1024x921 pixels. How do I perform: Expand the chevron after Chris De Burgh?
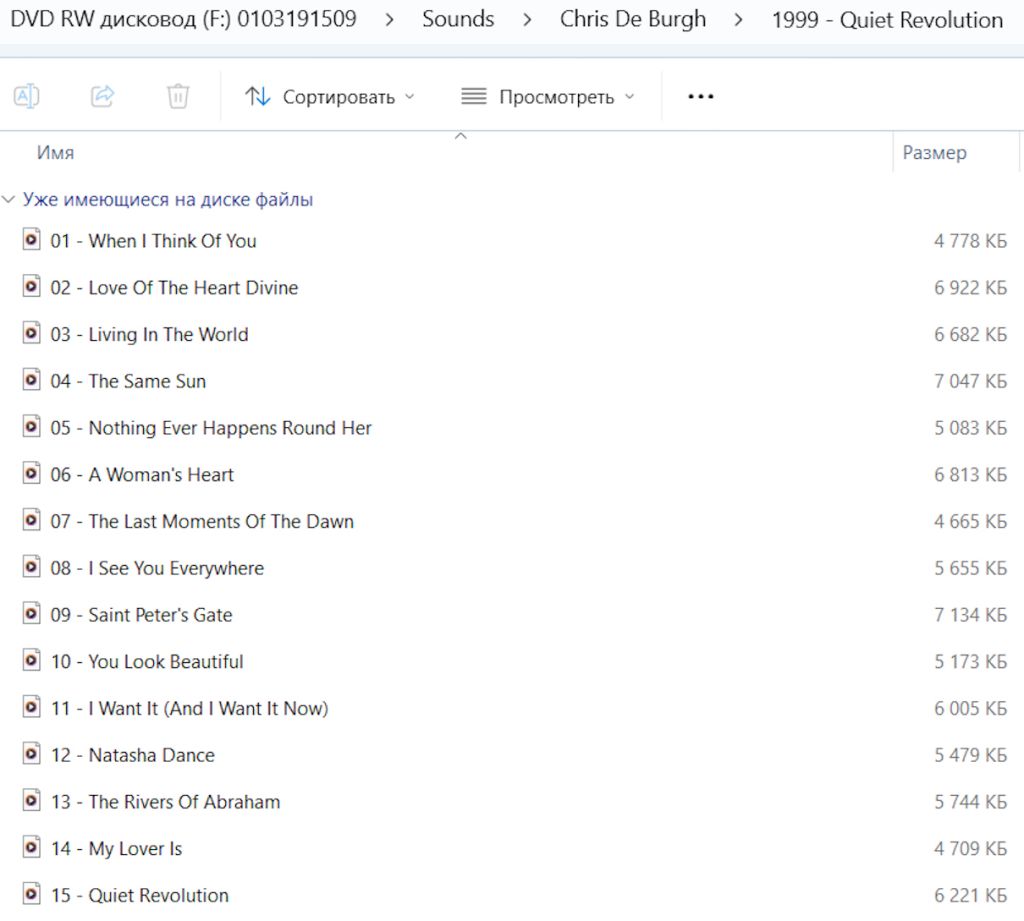tap(738, 20)
